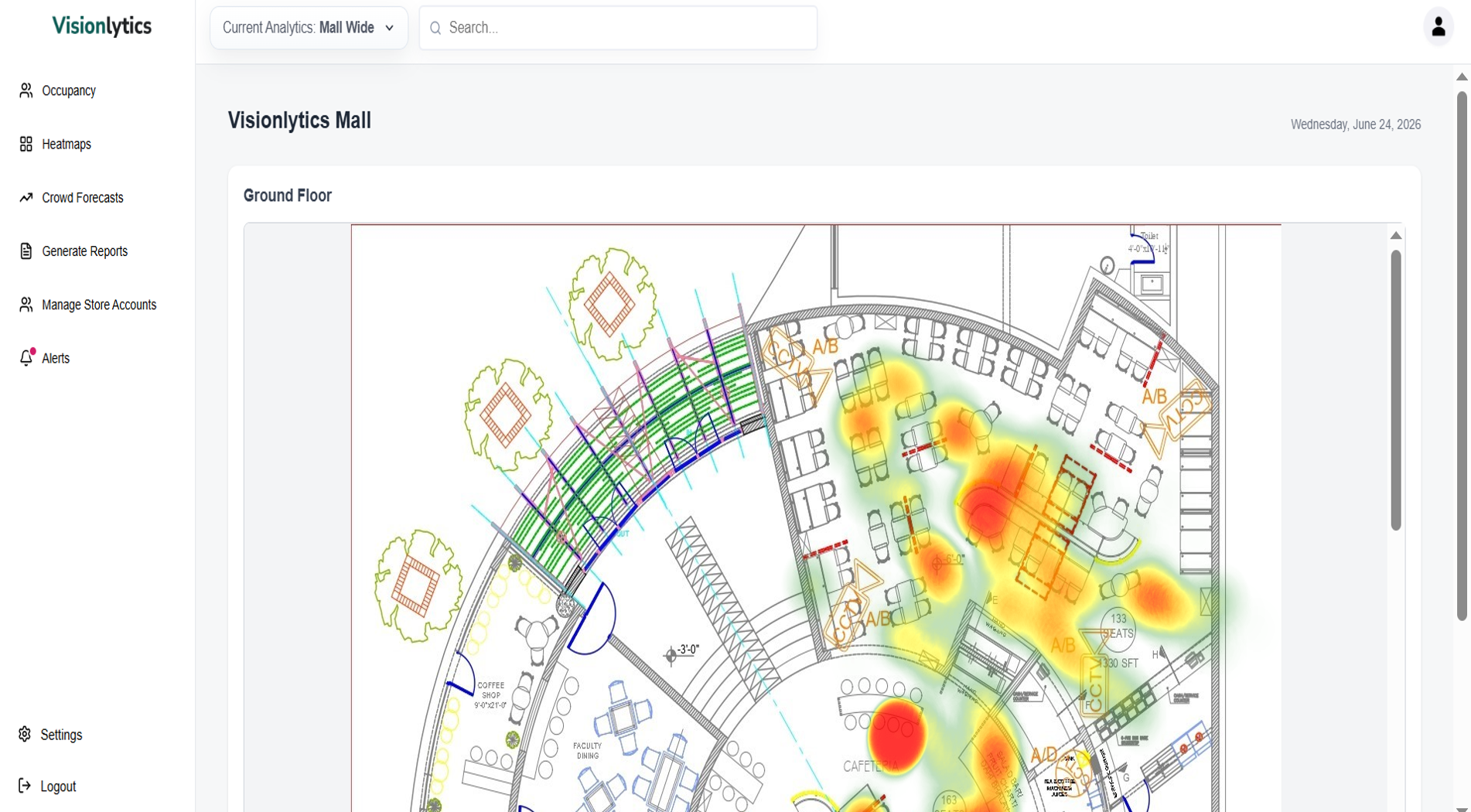
Task: Click the Mall Wide dropdown chevron
Action: 390,28
